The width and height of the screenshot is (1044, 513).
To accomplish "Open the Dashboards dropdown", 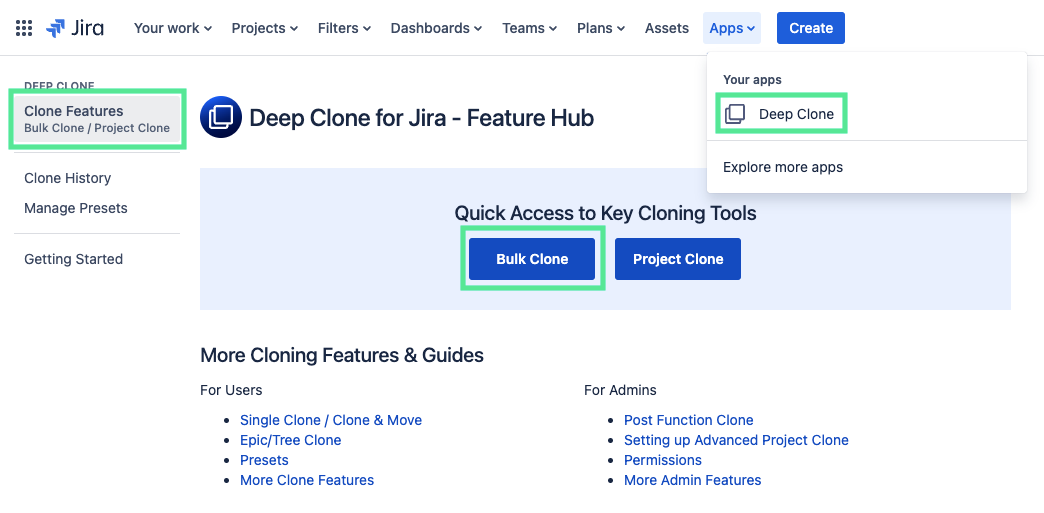I will click(x=436, y=28).
